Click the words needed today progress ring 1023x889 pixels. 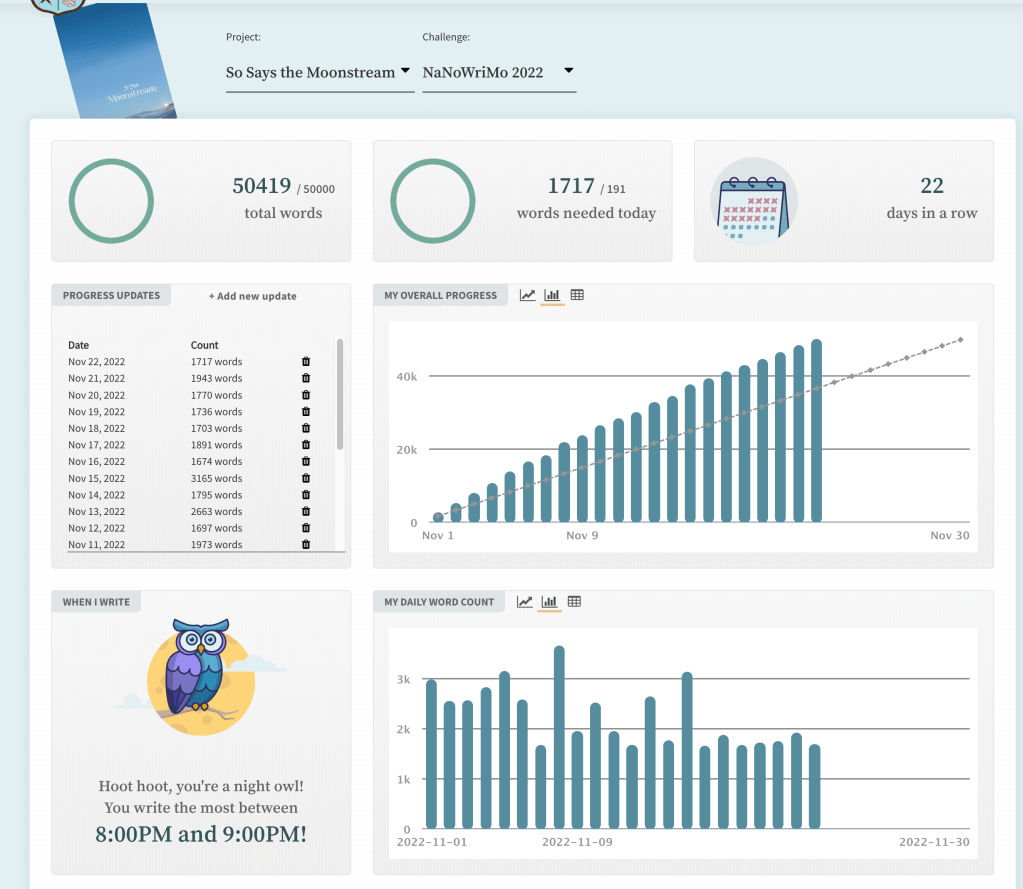(x=432, y=201)
